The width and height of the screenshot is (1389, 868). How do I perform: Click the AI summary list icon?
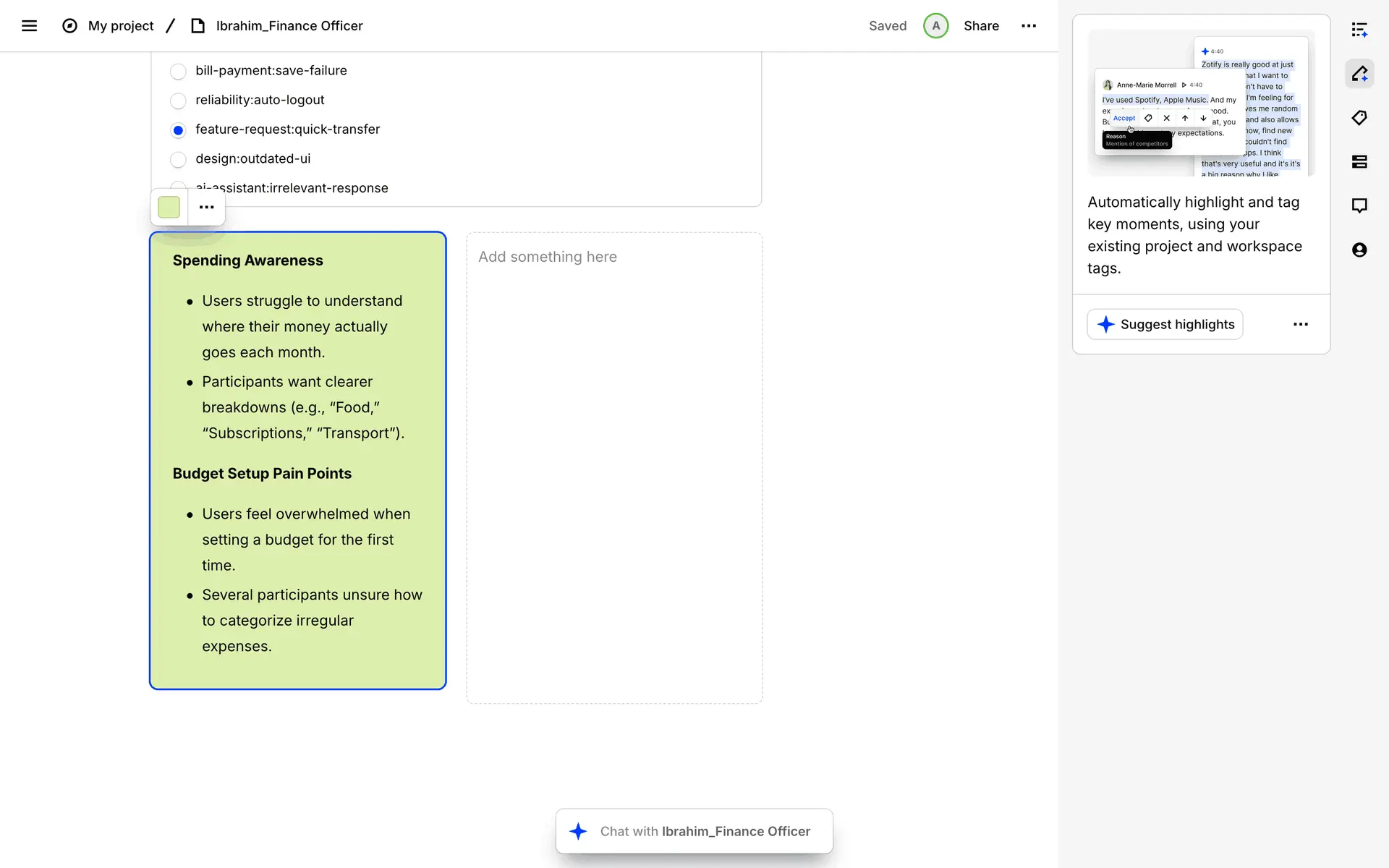[1359, 30]
